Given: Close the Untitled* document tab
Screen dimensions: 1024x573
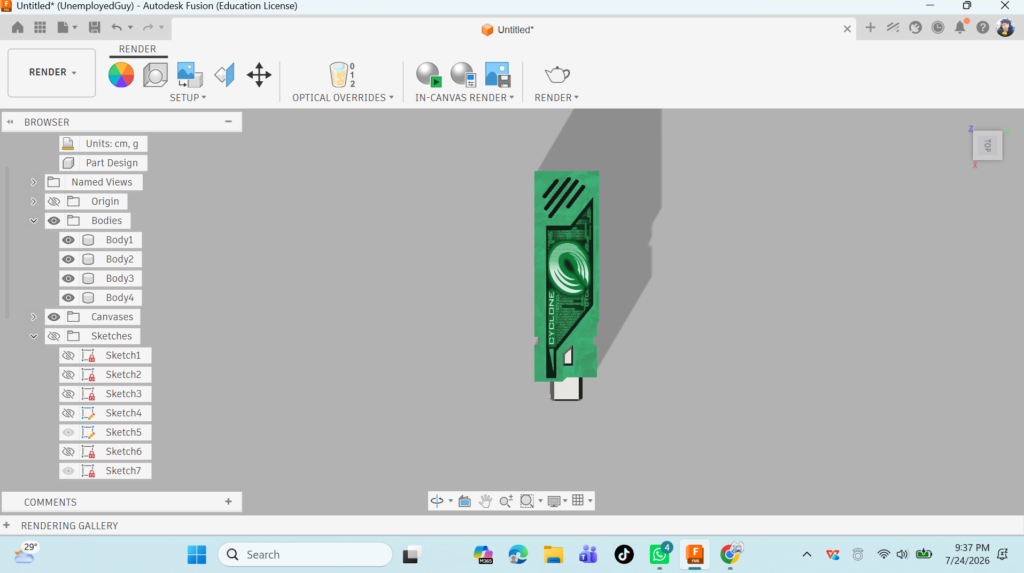Looking at the screenshot, I should (x=847, y=29).
